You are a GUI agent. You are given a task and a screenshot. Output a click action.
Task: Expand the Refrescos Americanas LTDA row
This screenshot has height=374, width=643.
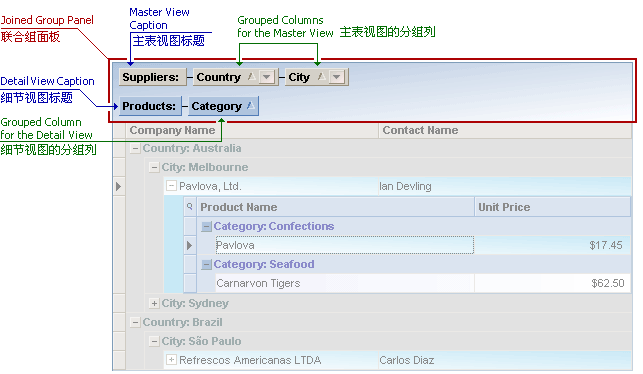click(171, 360)
